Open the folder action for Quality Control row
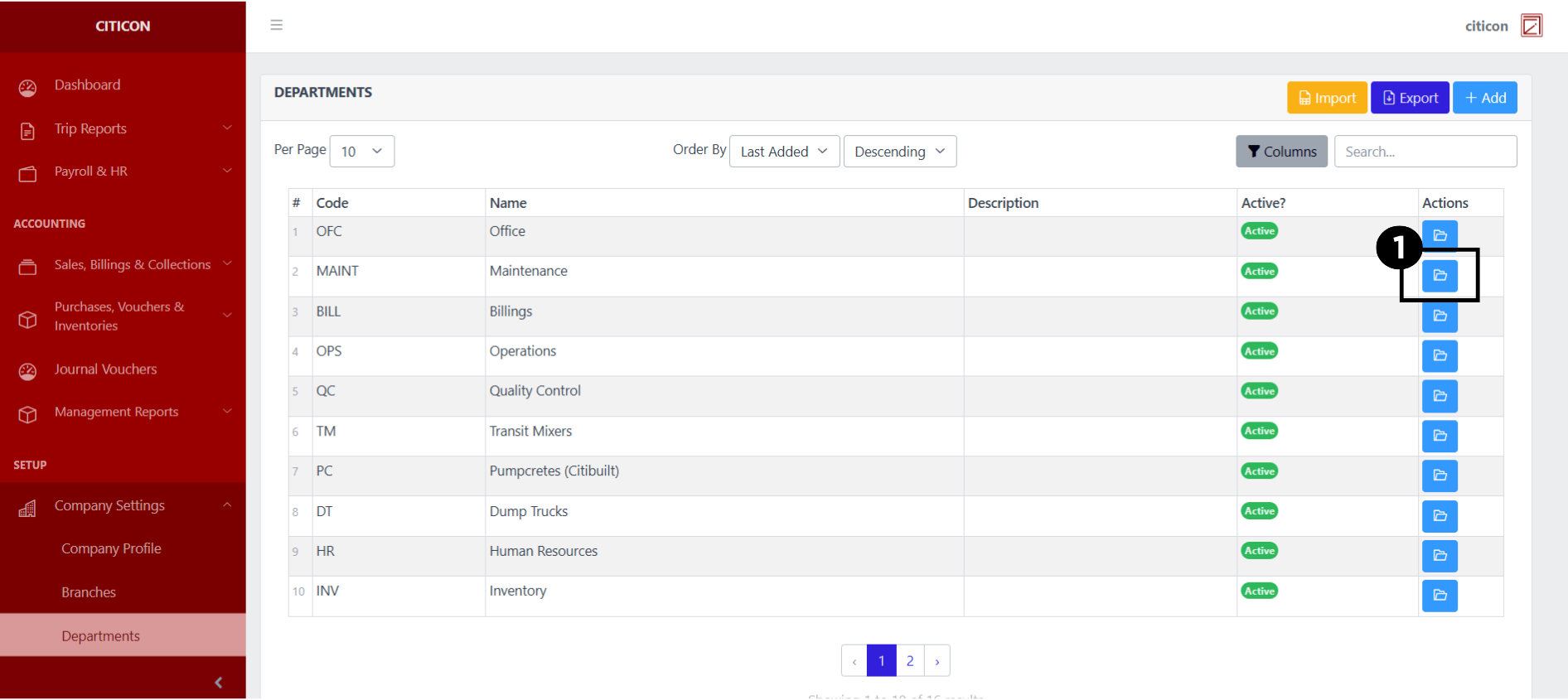The height and width of the screenshot is (700, 1568). point(1440,396)
